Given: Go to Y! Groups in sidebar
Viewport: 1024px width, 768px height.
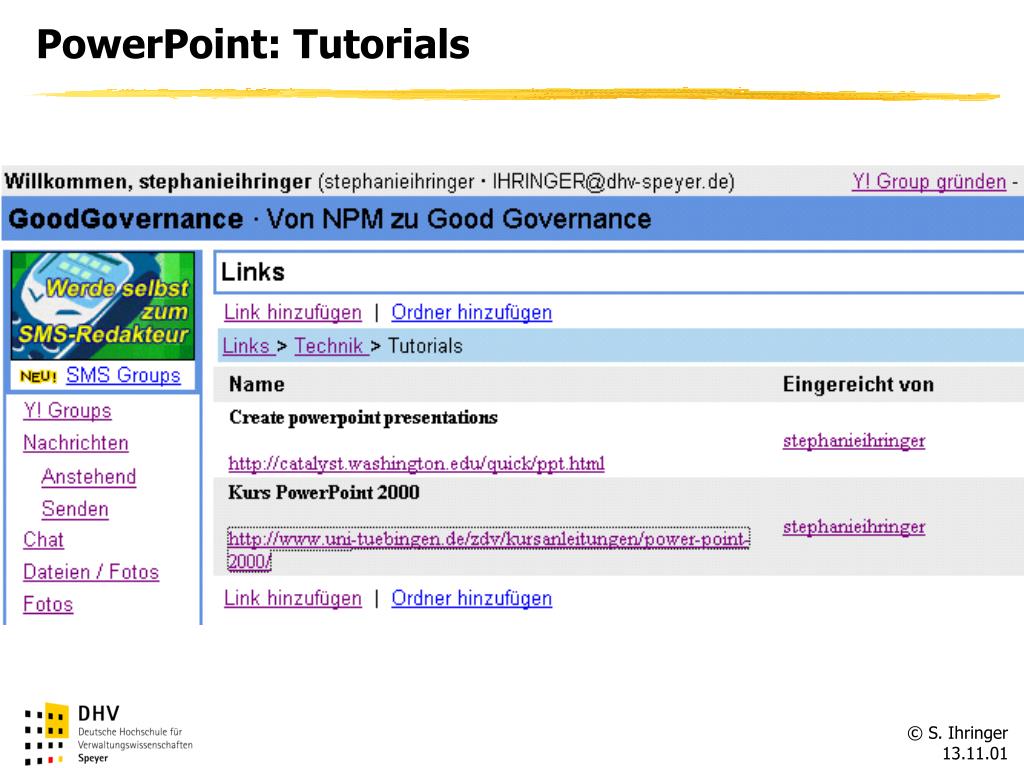Looking at the screenshot, I should (67, 411).
